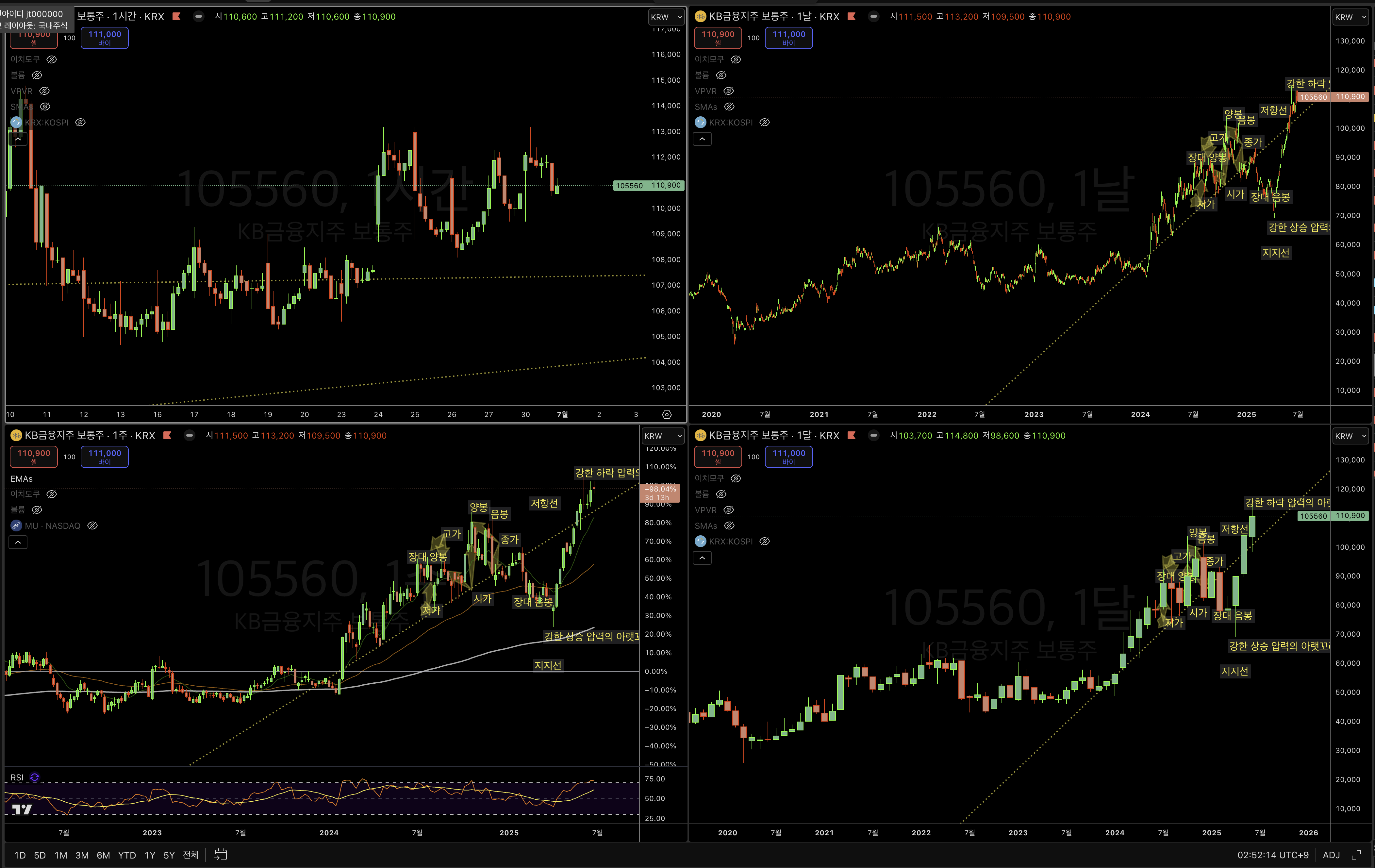Click the 저항선 drawing label on the weekly chart
The width and height of the screenshot is (1375, 868).
coord(544,503)
